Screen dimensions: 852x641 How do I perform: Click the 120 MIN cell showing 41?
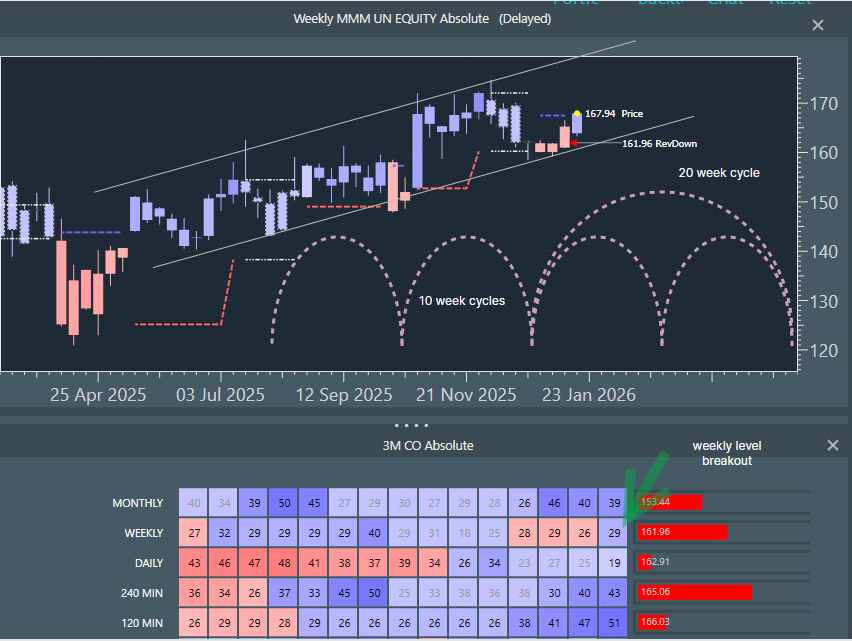click(554, 623)
